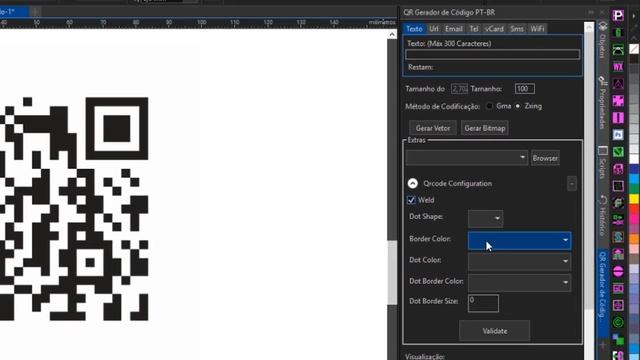Collapse the Qrcode Configuration section
Image resolution: width=640 pixels, height=360 pixels.
point(413,183)
